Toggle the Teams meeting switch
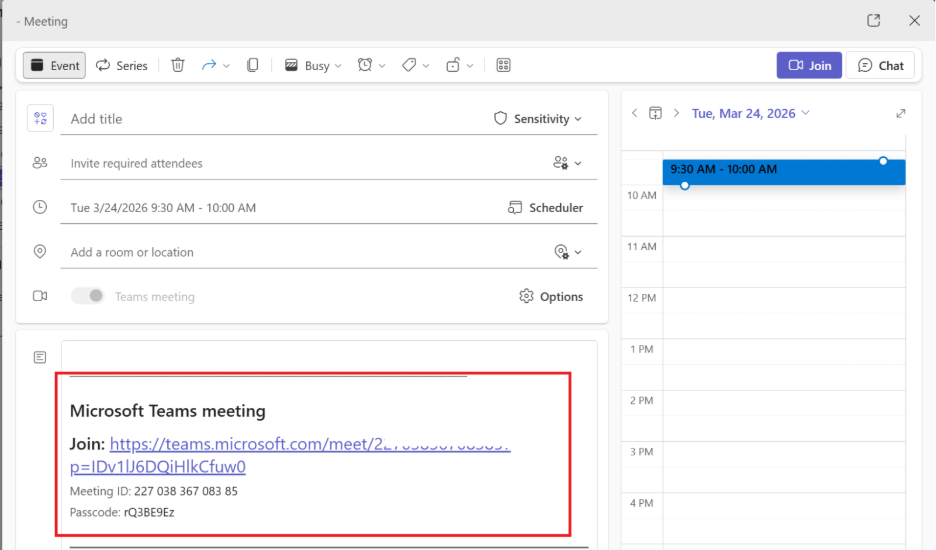Screen dimensions: 936x550 point(88,296)
